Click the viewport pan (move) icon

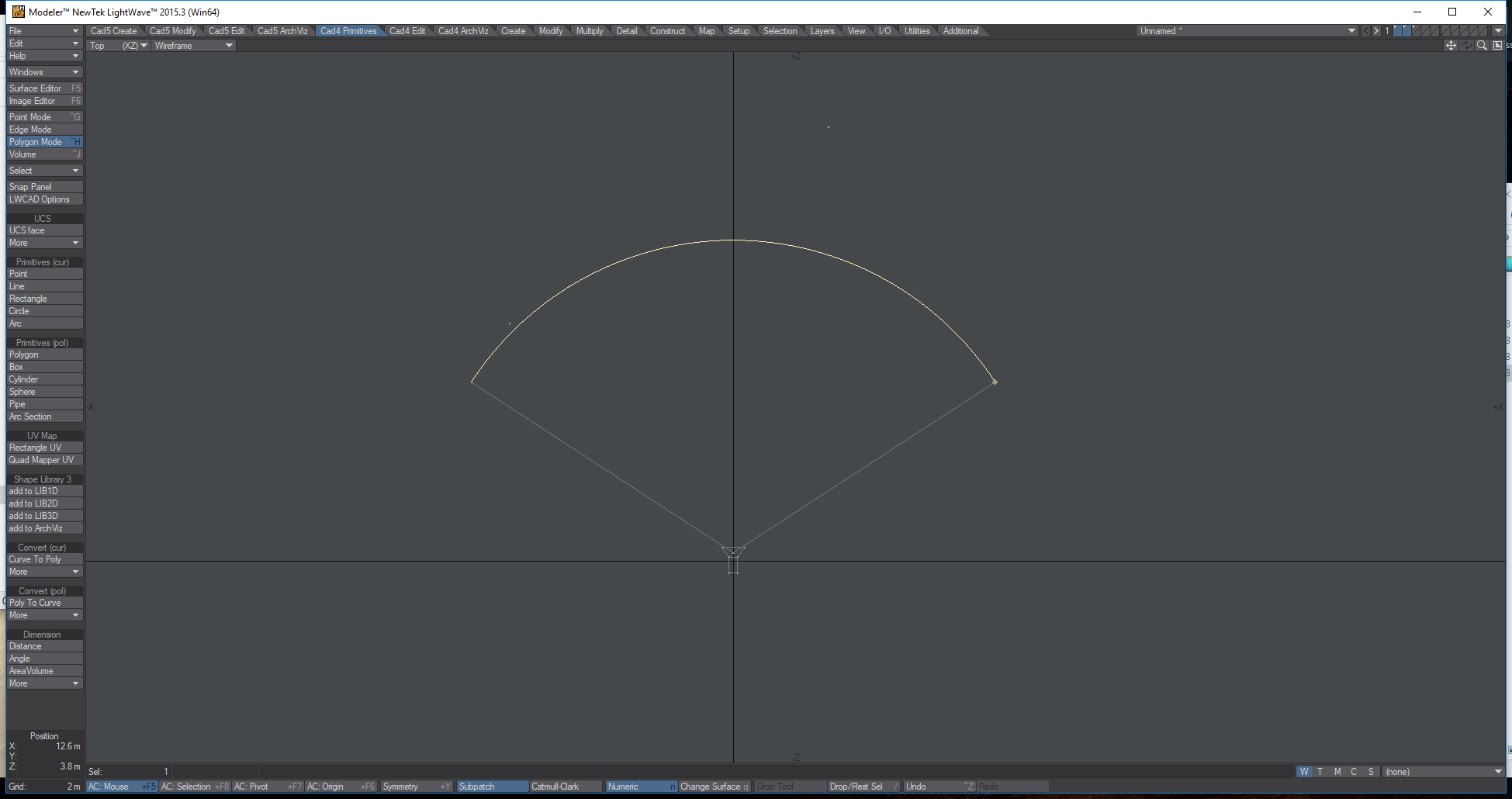pos(1450,46)
